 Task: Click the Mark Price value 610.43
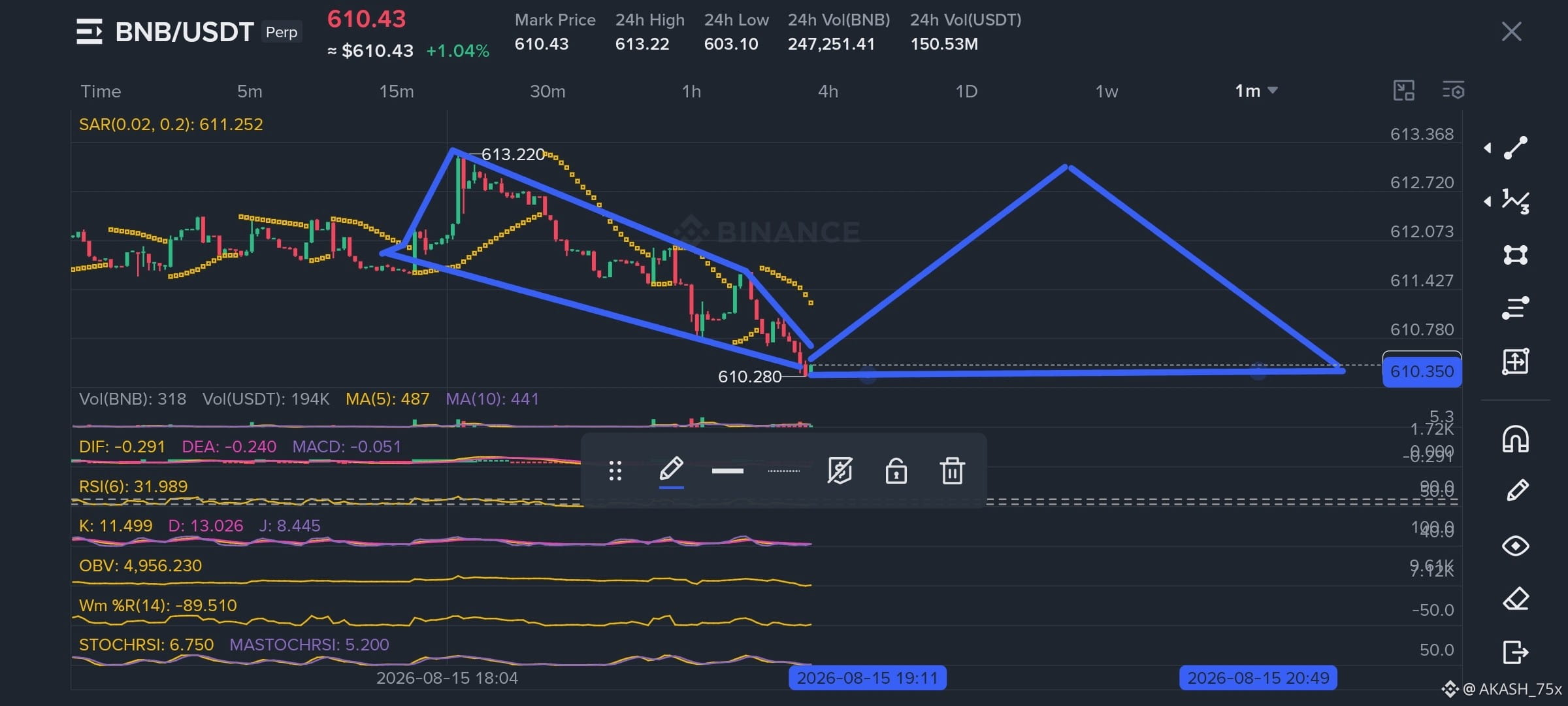click(x=542, y=44)
